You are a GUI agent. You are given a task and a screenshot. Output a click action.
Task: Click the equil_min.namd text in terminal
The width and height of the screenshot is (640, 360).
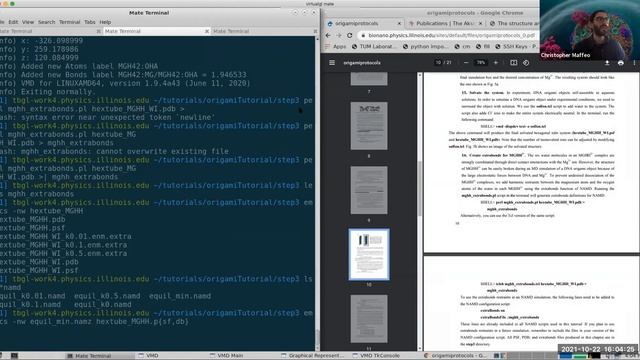[180, 296]
